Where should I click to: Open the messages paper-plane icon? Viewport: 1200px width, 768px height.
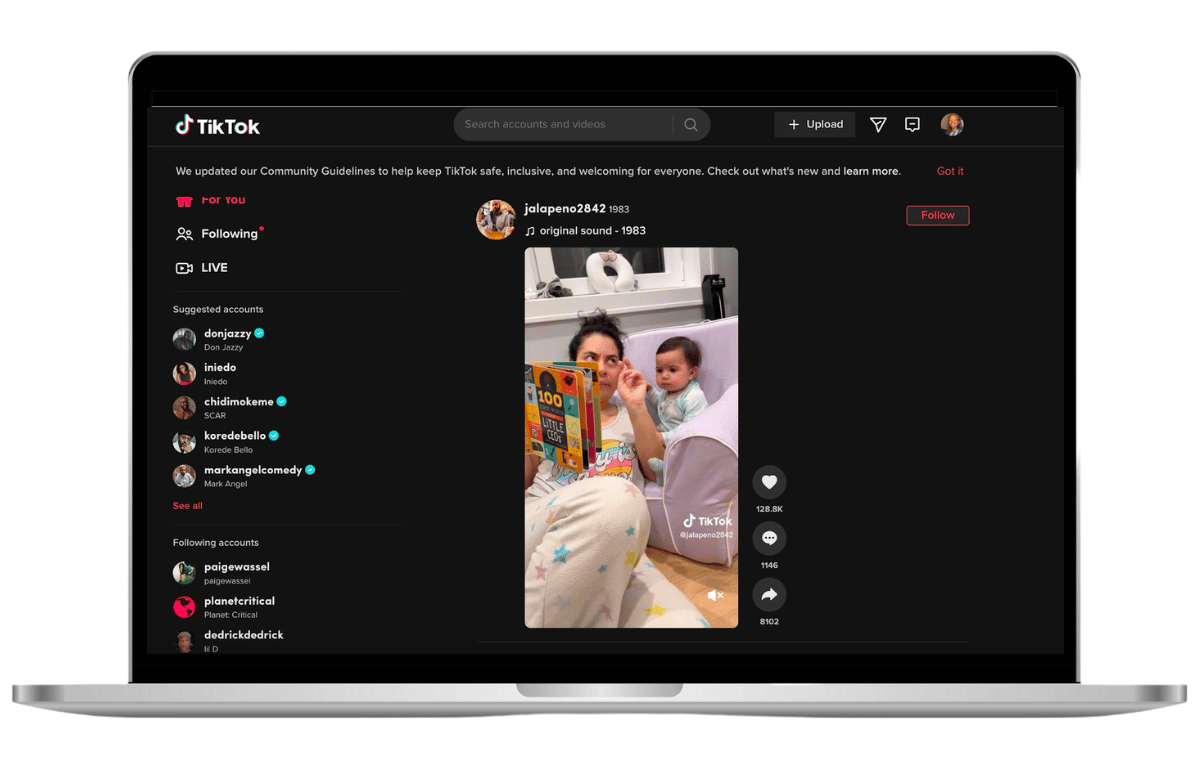point(878,124)
